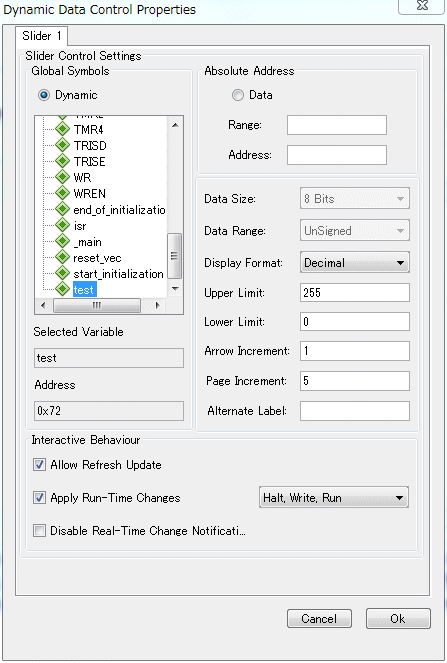Click the diamond icon beside WREN
Image resolution: width=447 pixels, height=663 pixels.
pos(63,194)
